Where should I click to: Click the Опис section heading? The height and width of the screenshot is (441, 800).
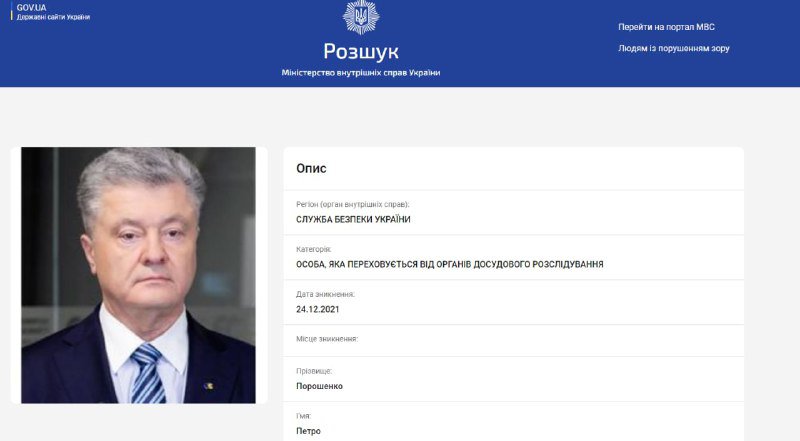click(311, 168)
